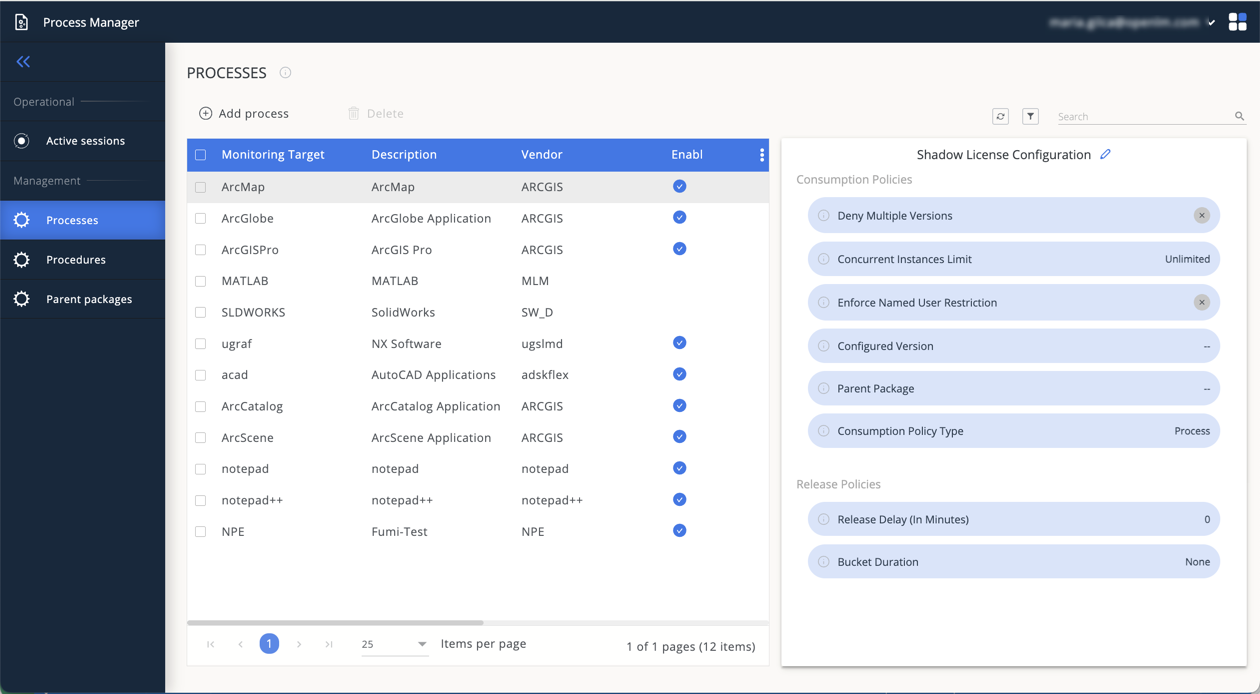1260x694 pixels.
Task: Click the info icon on Bucket Duration
Action: (x=824, y=562)
